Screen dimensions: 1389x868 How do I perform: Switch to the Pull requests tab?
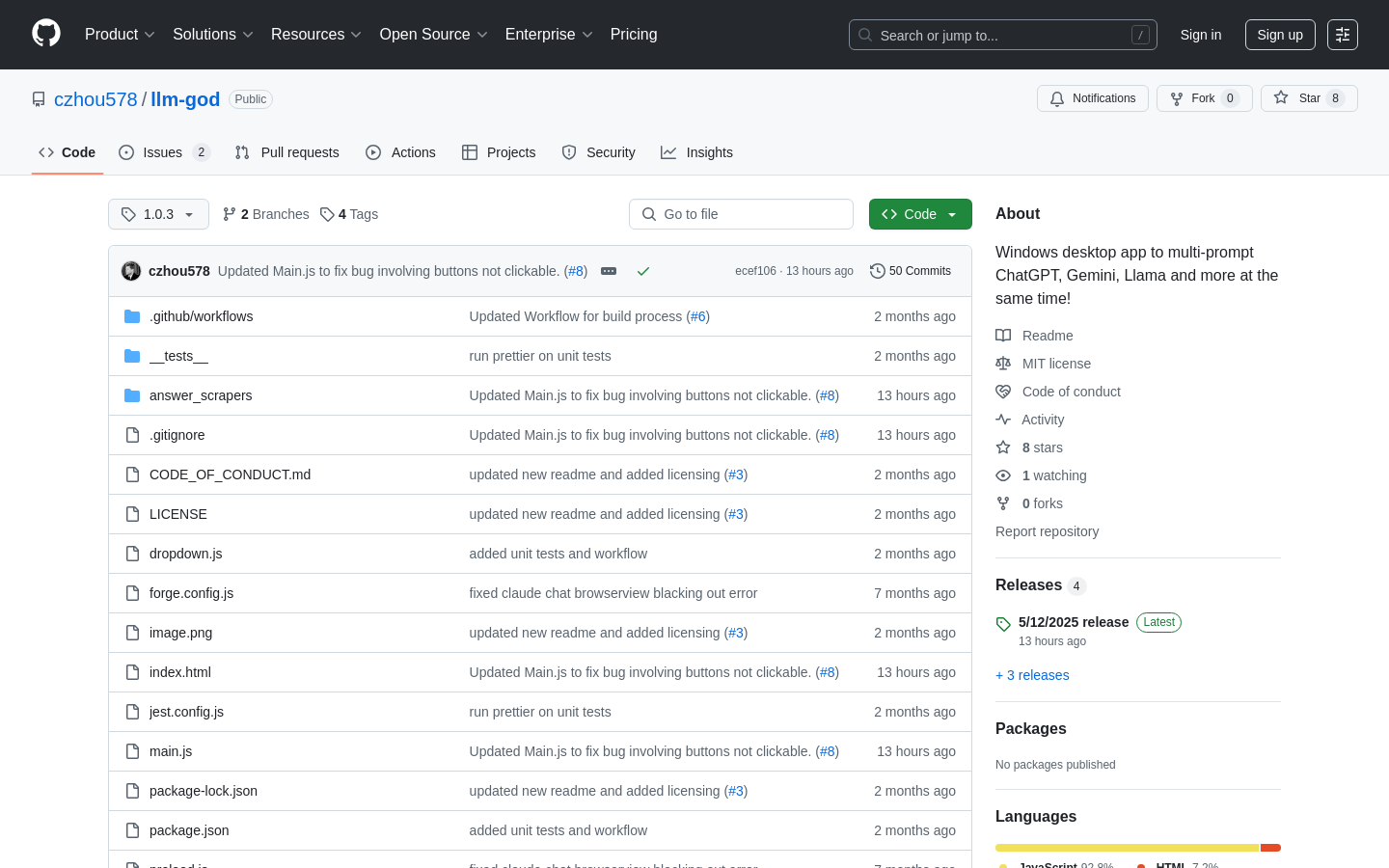pyautogui.click(x=287, y=152)
